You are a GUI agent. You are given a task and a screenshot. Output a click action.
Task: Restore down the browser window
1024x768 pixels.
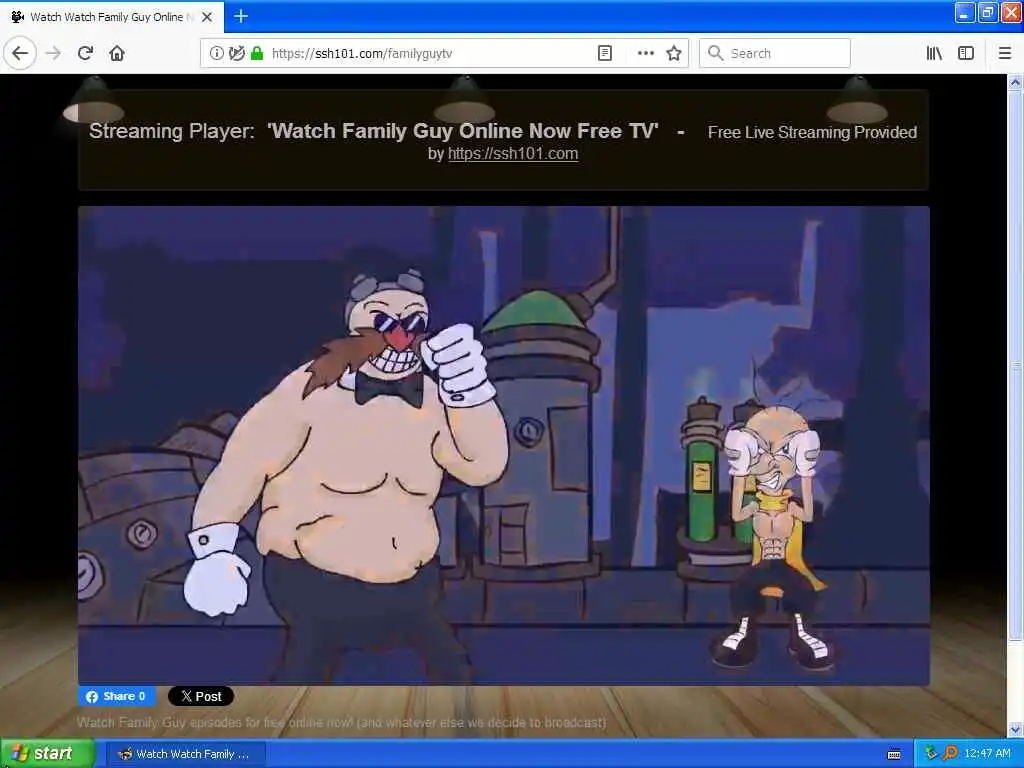click(x=987, y=12)
